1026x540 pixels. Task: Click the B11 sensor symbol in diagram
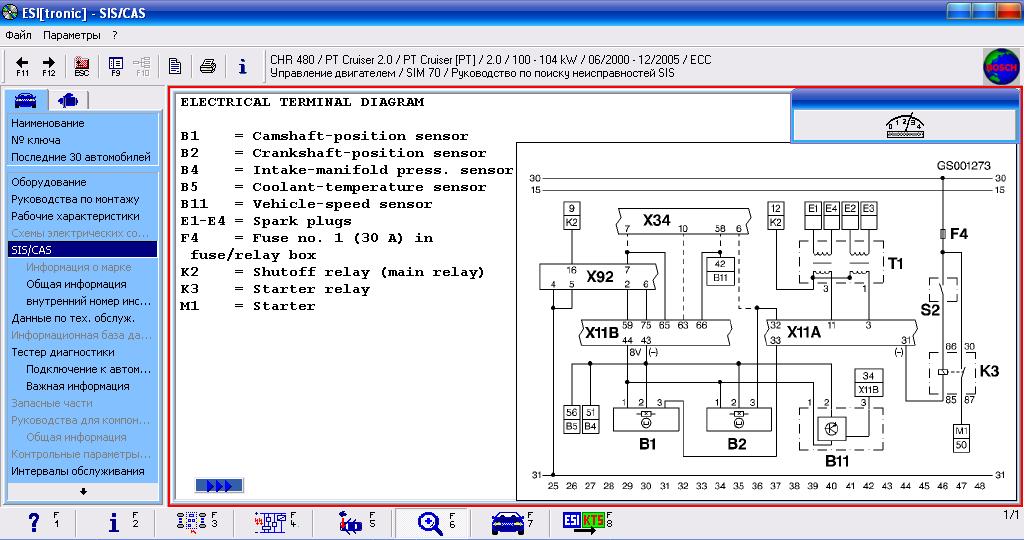(x=841, y=429)
